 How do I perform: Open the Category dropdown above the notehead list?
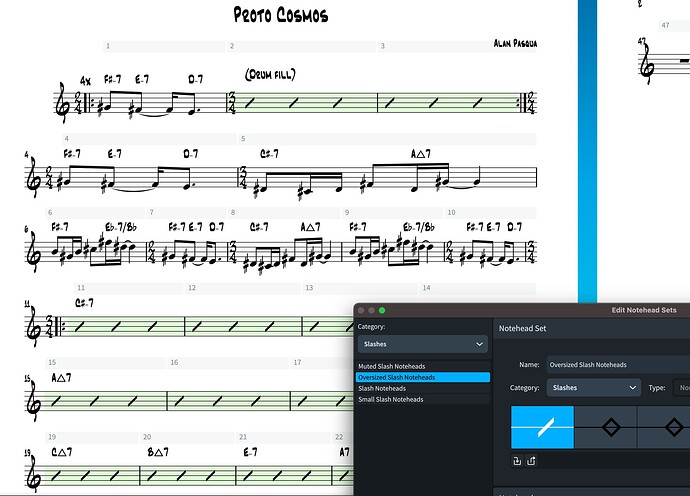pyautogui.click(x=422, y=344)
